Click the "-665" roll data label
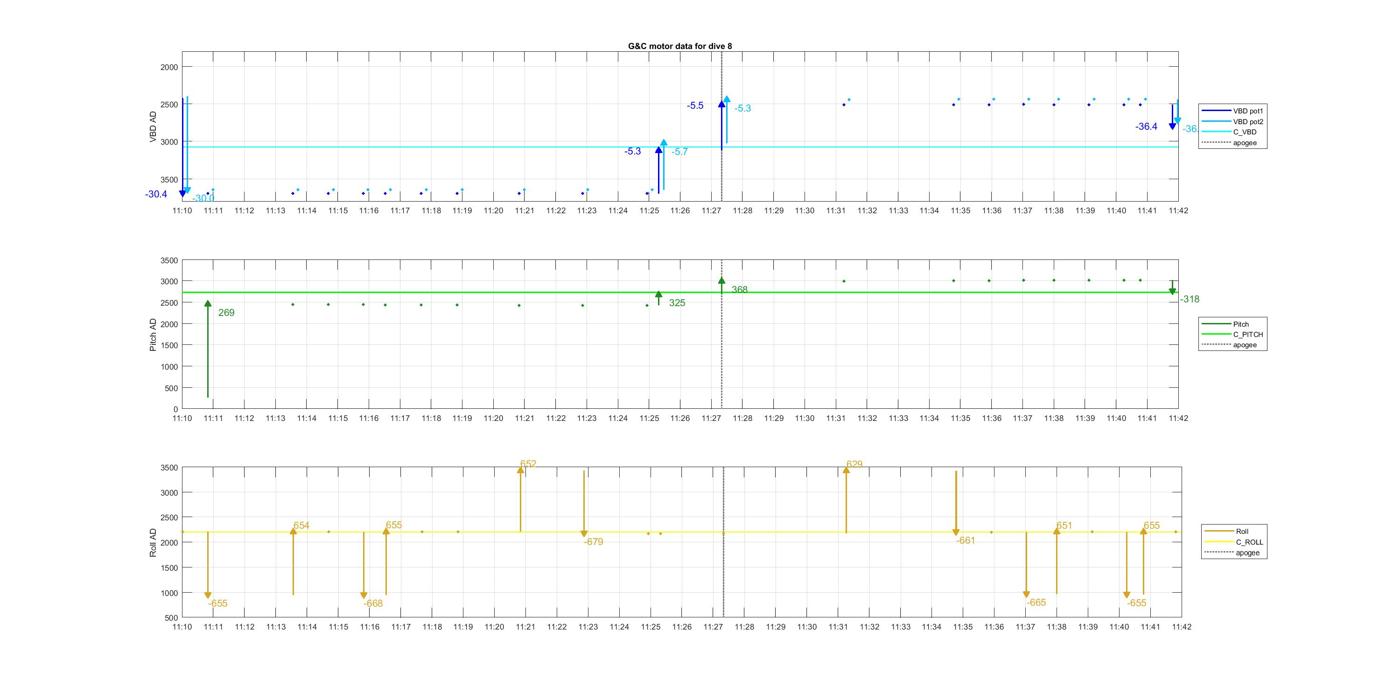Image resolution: width=1400 pixels, height=693 pixels. (1036, 603)
